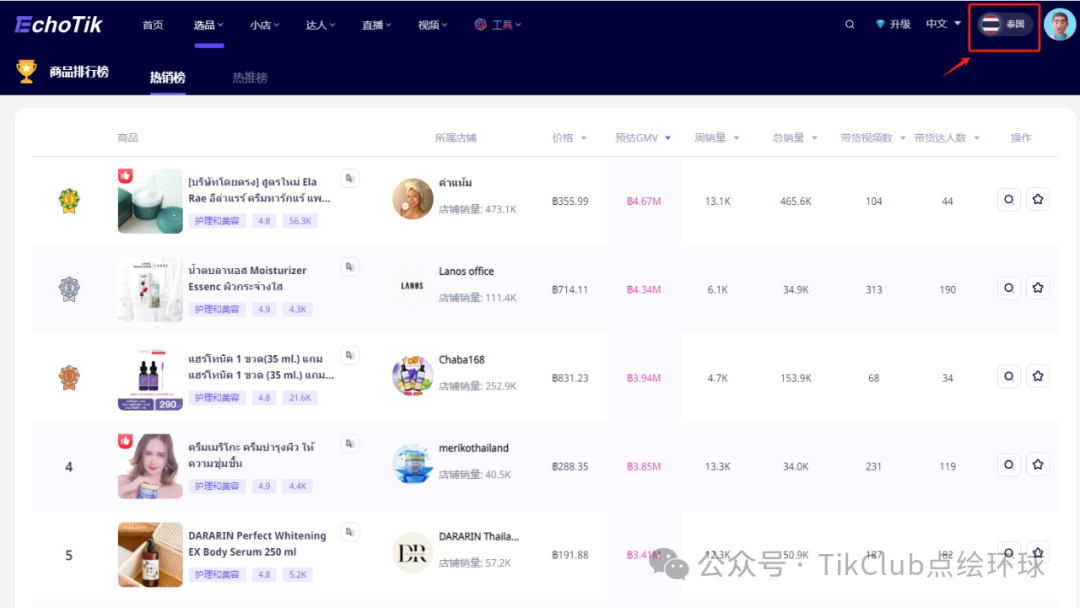Image resolution: width=1080 pixels, height=608 pixels.
Task: Open น้ำตบลานอส Moisturizer product title
Action: [247, 278]
